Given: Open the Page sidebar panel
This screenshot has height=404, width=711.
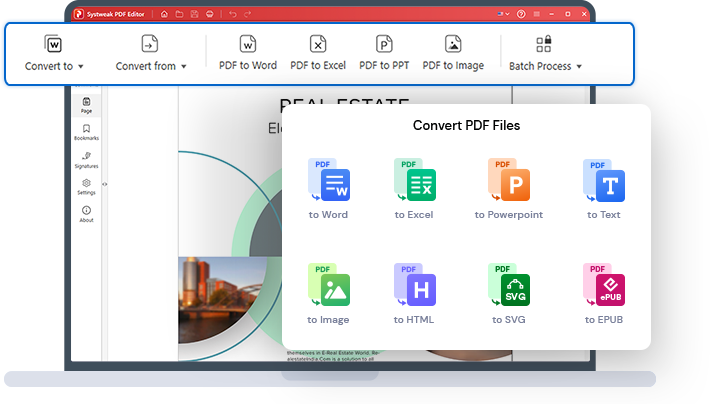Looking at the screenshot, I should click(x=86, y=105).
